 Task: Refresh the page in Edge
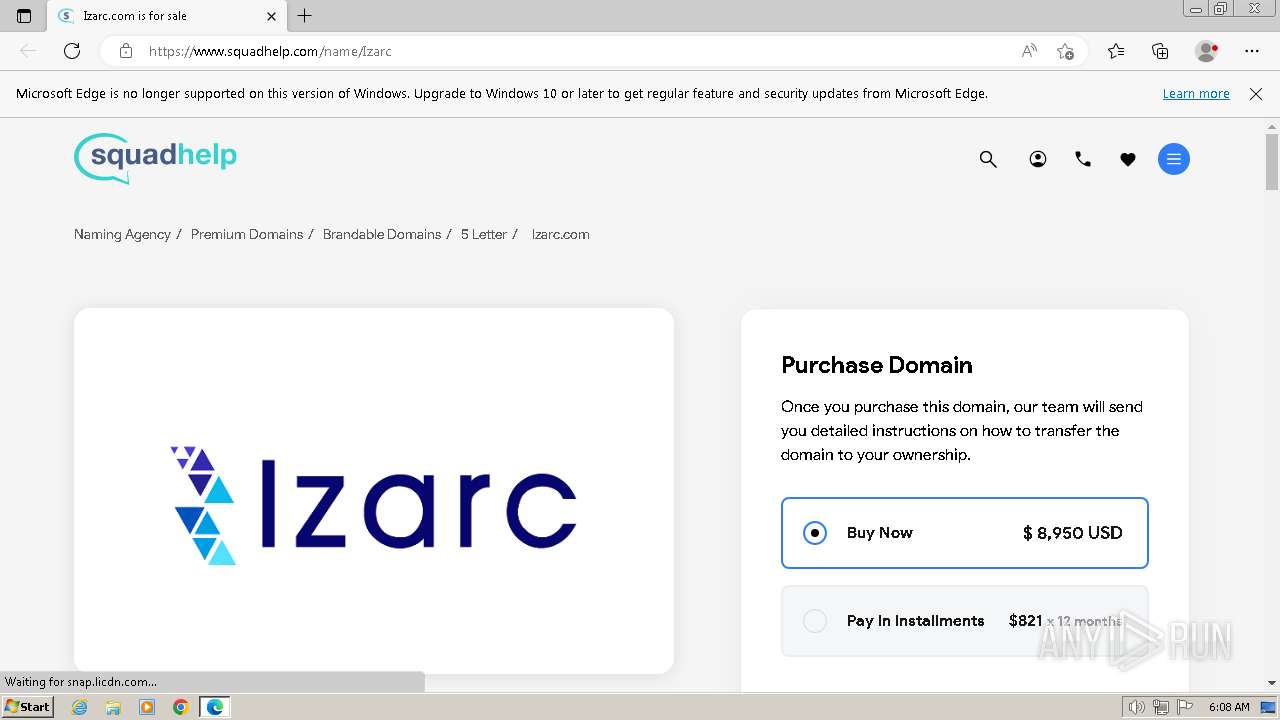[72, 51]
